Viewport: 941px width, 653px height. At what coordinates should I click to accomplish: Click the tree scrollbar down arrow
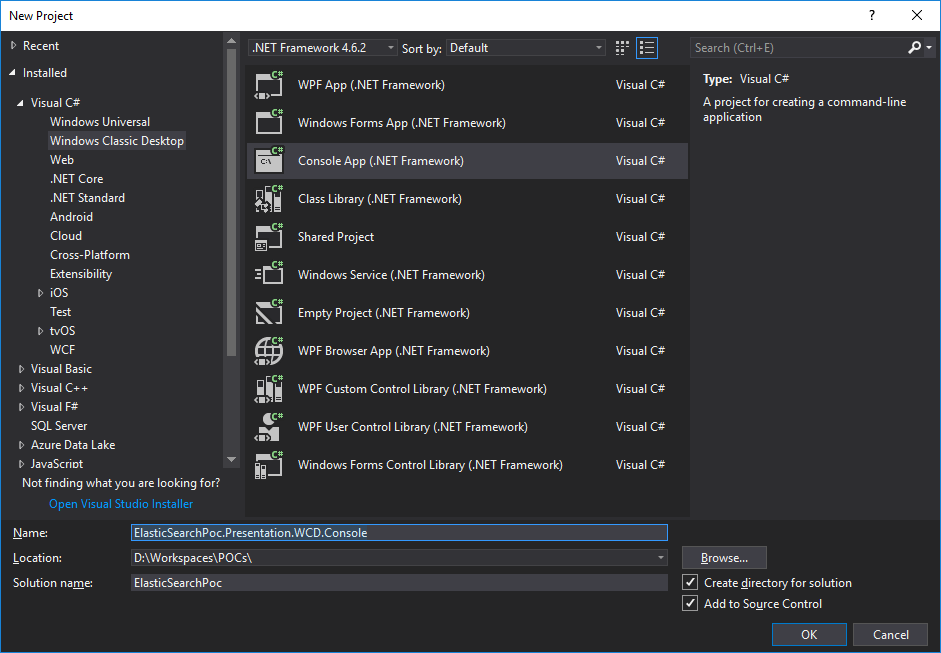pos(231,460)
